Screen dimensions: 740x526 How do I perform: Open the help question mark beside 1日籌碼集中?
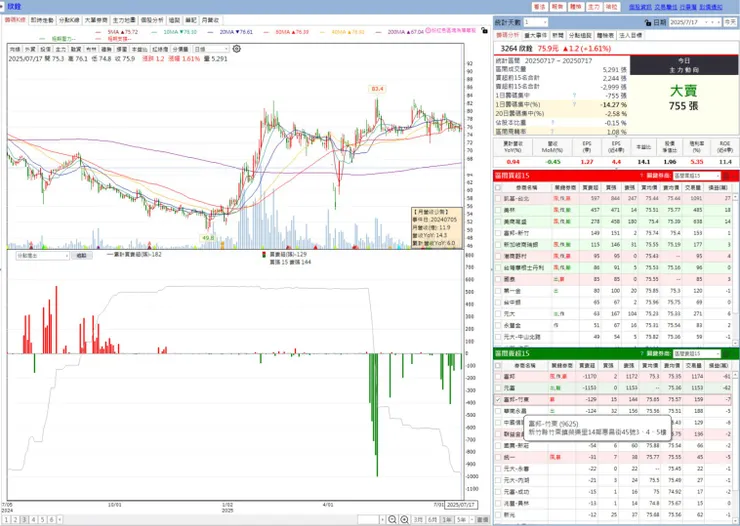point(574,95)
